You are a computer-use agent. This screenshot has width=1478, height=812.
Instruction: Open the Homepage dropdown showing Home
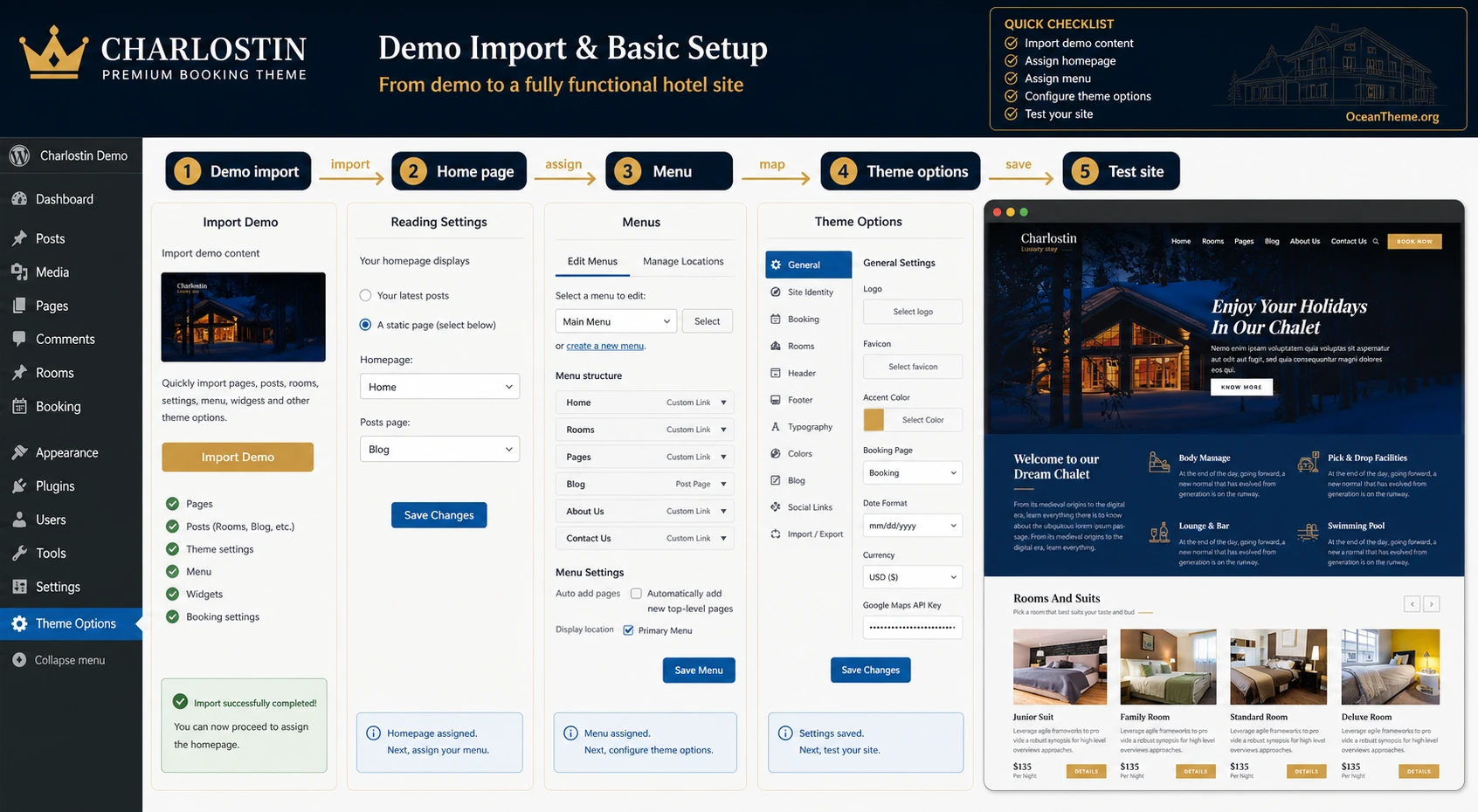click(x=439, y=387)
